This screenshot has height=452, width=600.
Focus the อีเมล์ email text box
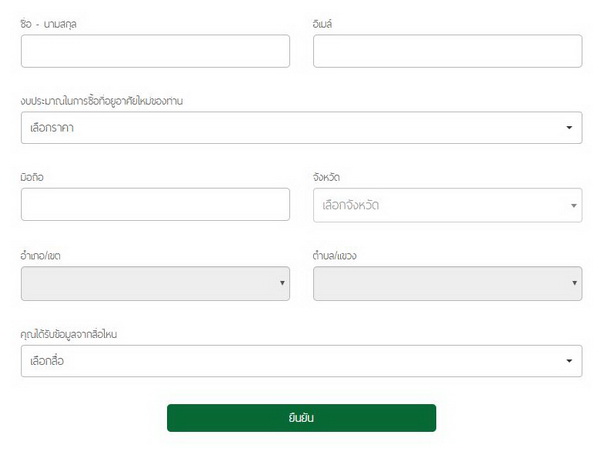tap(447, 51)
